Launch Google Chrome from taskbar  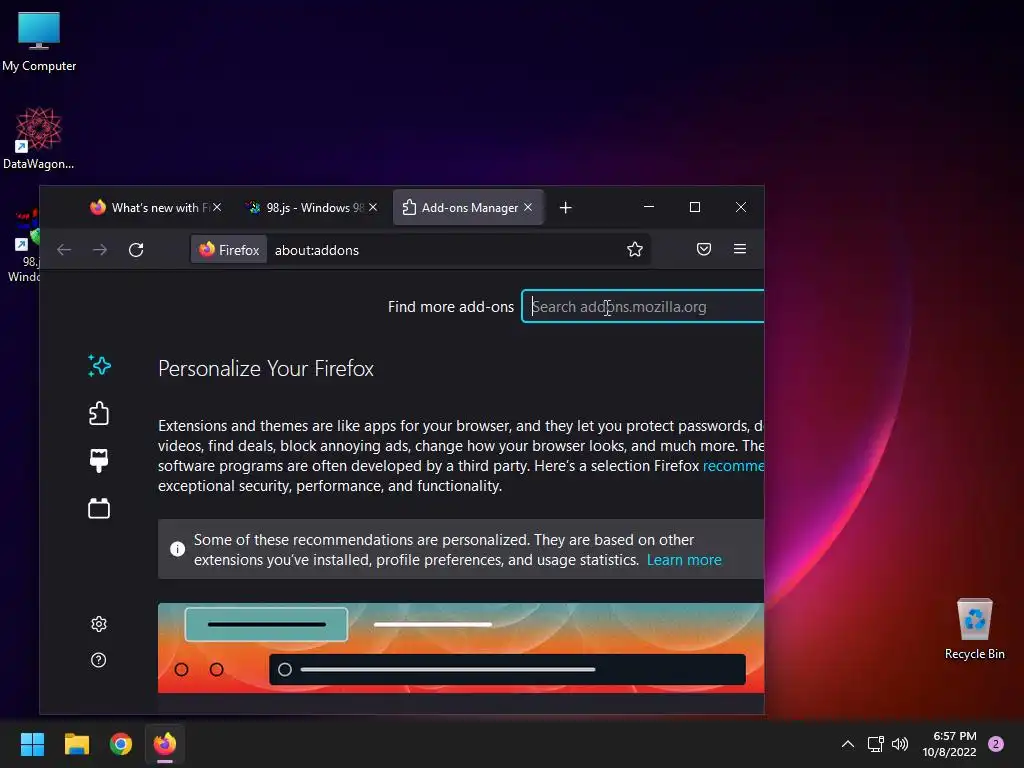[x=121, y=744]
